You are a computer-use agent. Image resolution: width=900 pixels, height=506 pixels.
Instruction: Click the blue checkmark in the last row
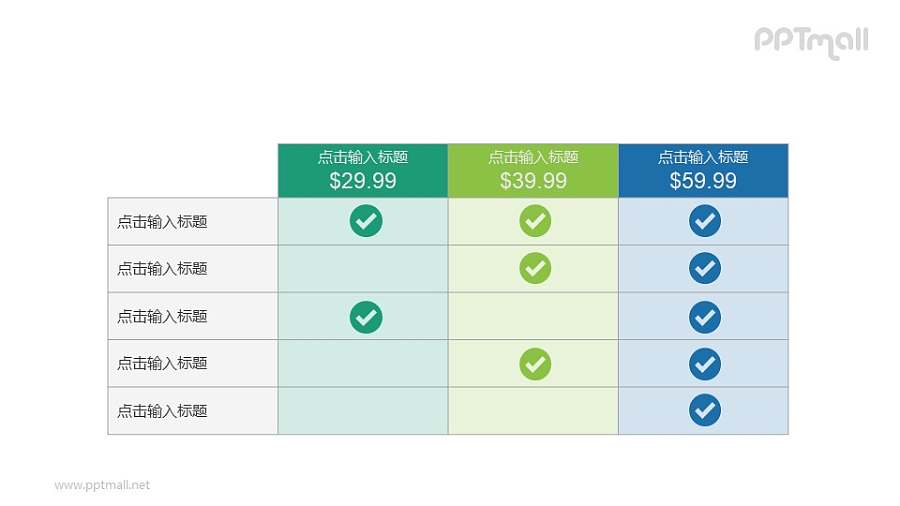click(x=705, y=410)
